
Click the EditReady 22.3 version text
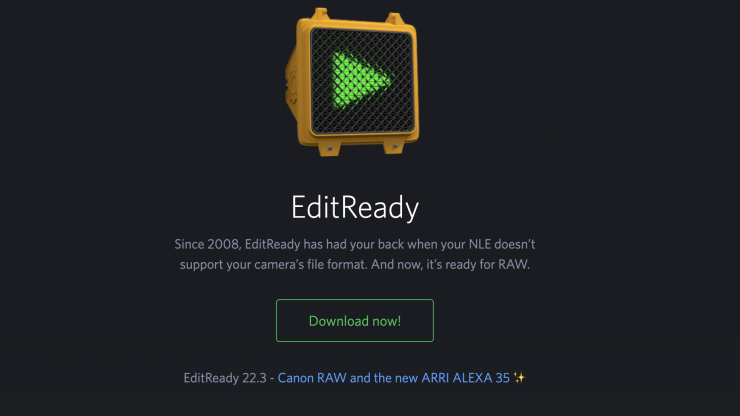pyautogui.click(x=225, y=378)
